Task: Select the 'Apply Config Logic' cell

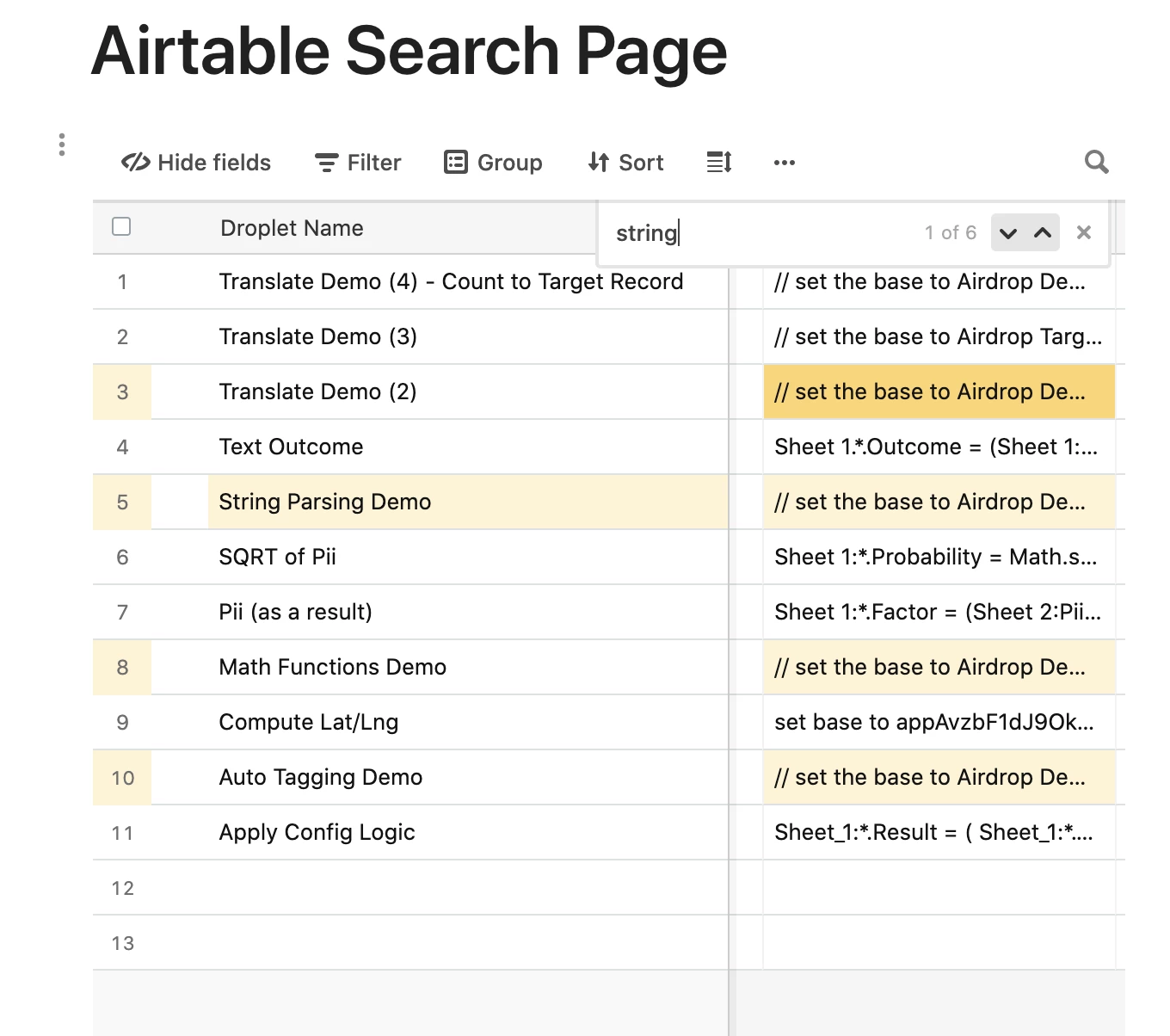Action: click(468, 832)
